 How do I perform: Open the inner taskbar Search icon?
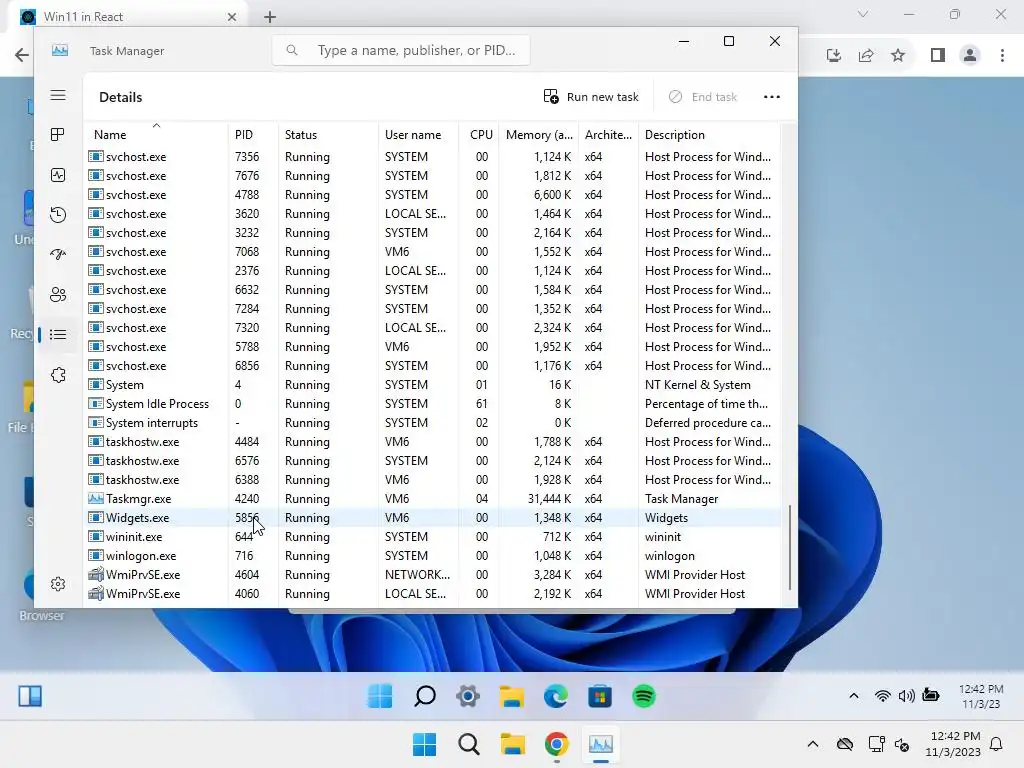[x=424, y=696]
